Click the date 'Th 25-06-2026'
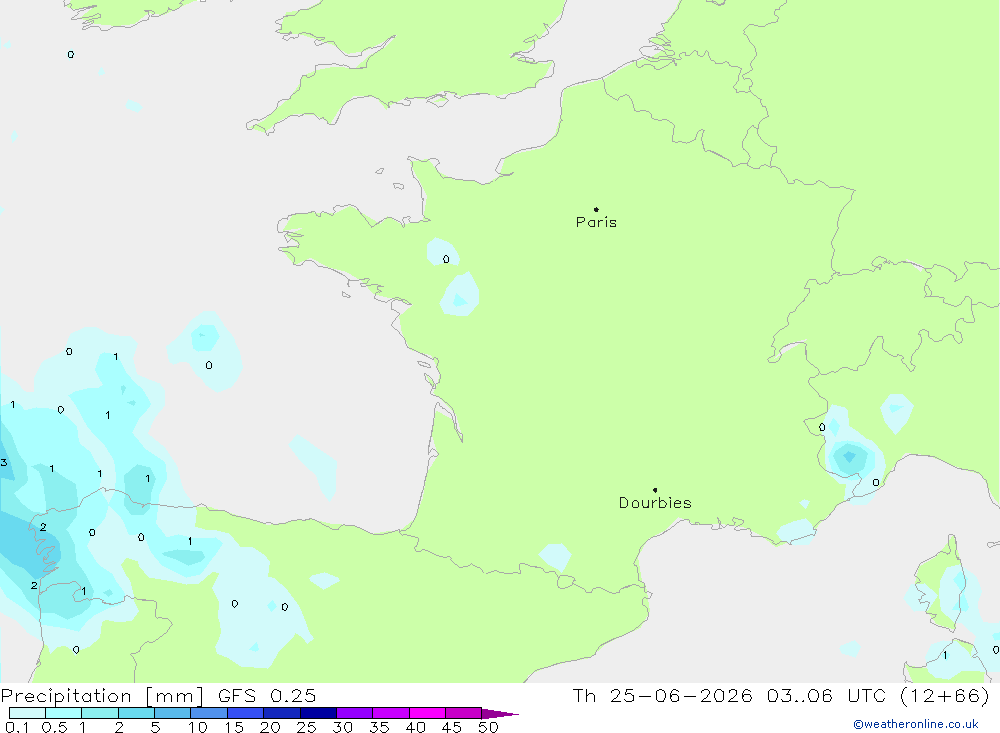1000x733 pixels. pyautogui.click(x=662, y=696)
